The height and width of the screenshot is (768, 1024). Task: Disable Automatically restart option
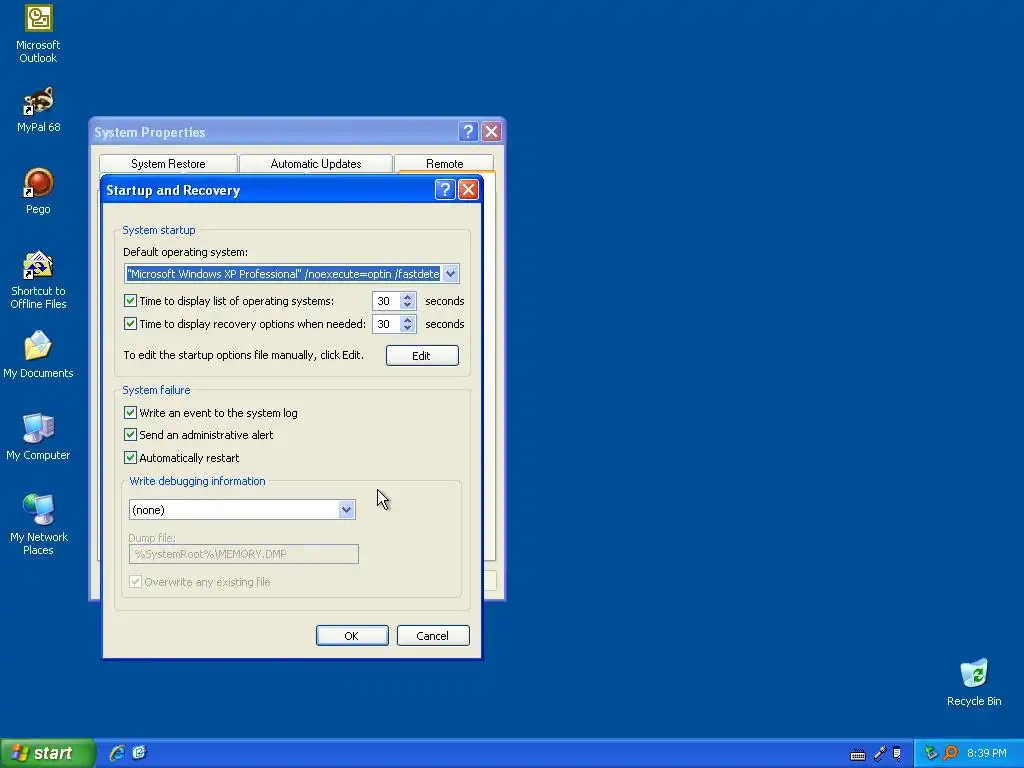[x=130, y=458]
